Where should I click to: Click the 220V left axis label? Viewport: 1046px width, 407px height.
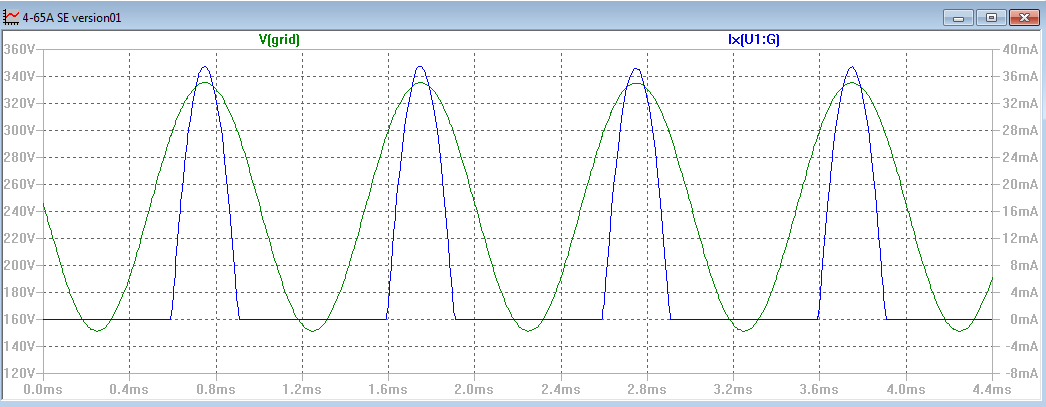19,238
